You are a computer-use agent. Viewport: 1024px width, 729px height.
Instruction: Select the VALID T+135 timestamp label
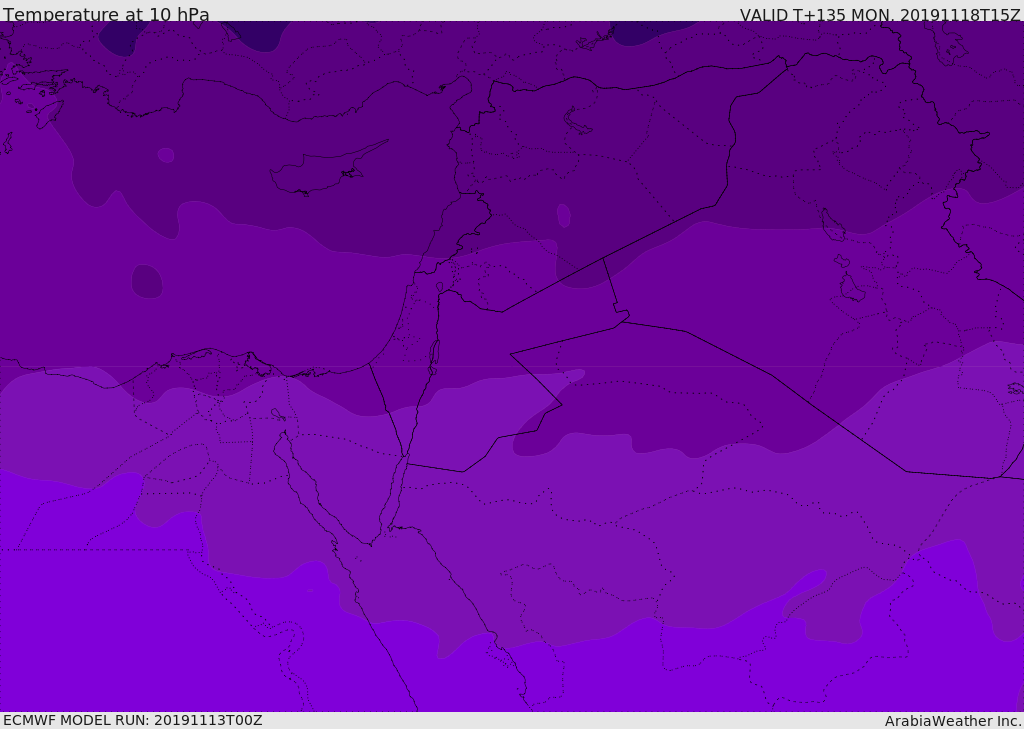pyautogui.click(x=880, y=15)
